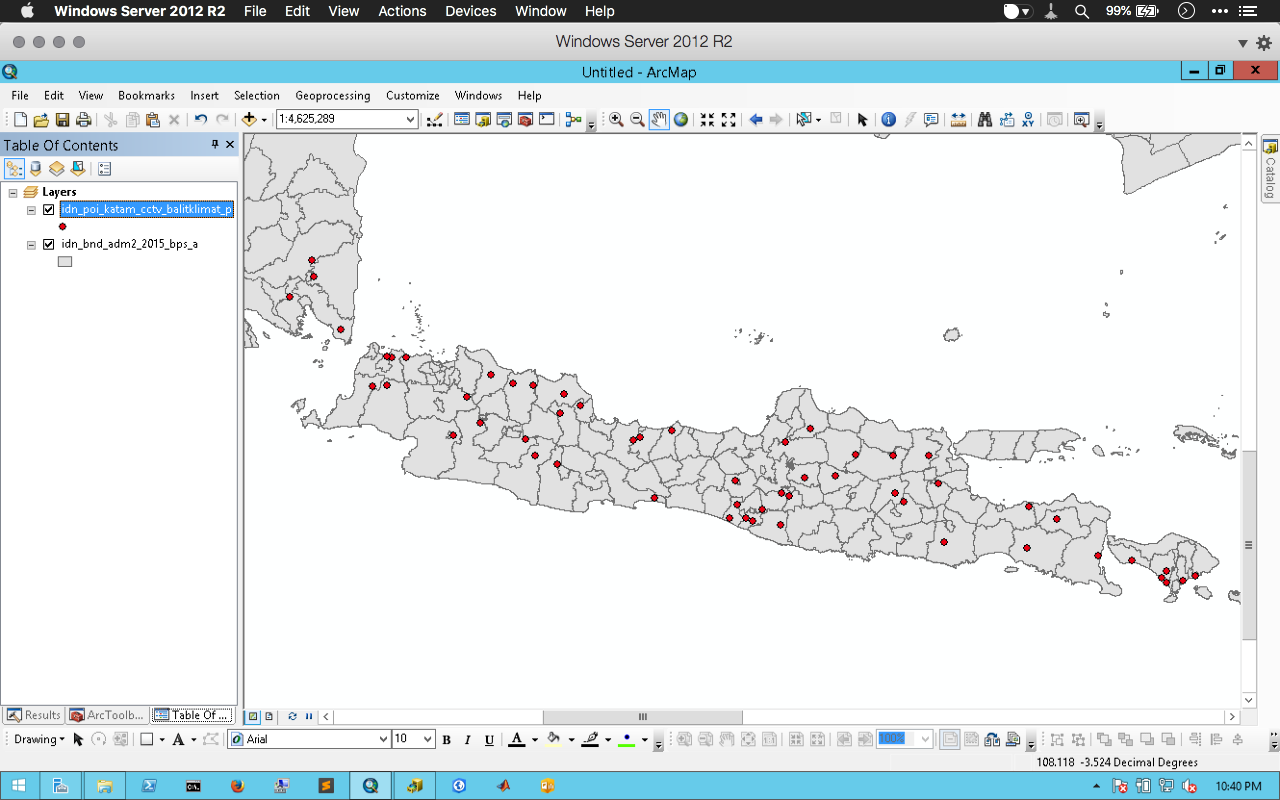Open the Arial font dropdown
This screenshot has width=1280, height=800.
(x=383, y=740)
